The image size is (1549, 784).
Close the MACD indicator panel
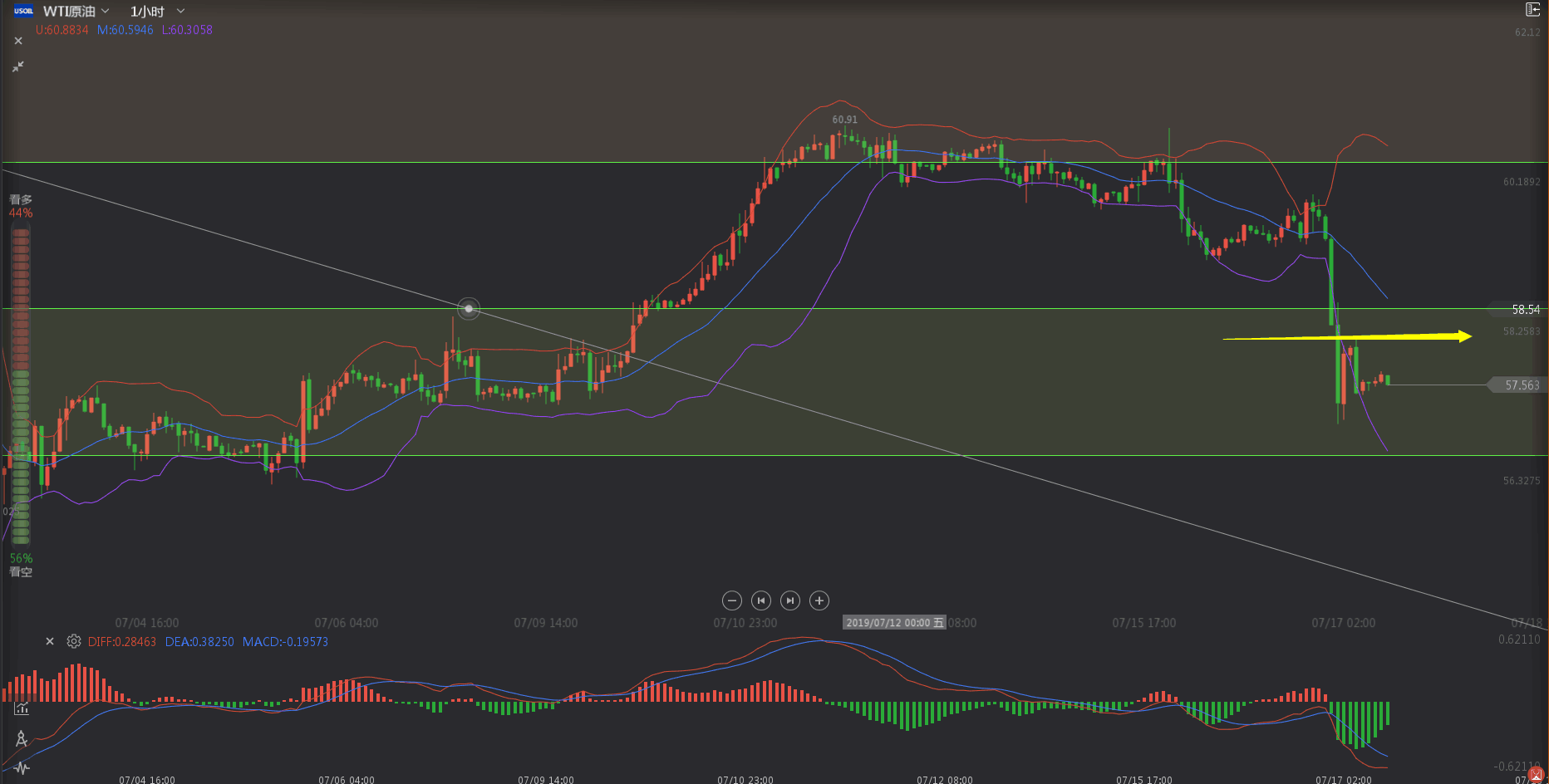pos(50,641)
